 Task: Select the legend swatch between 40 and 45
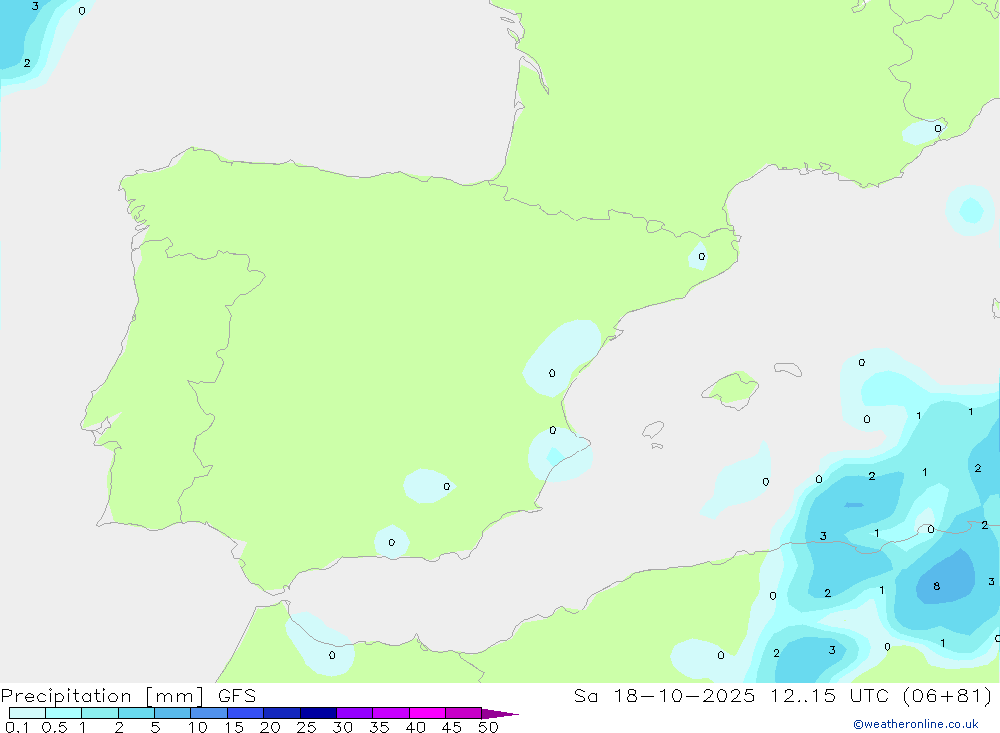(427, 713)
